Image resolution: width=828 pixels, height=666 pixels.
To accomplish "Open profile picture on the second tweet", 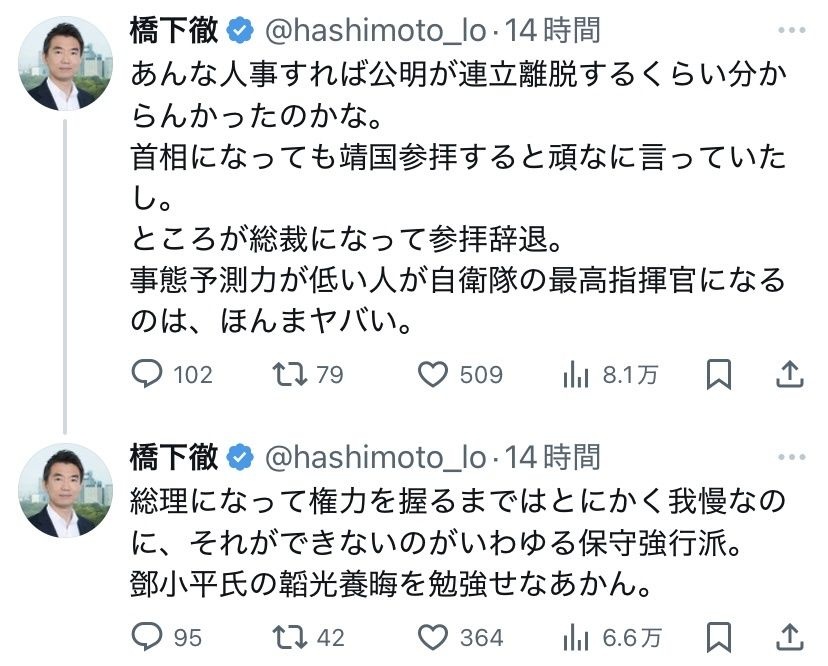I will point(65,490).
